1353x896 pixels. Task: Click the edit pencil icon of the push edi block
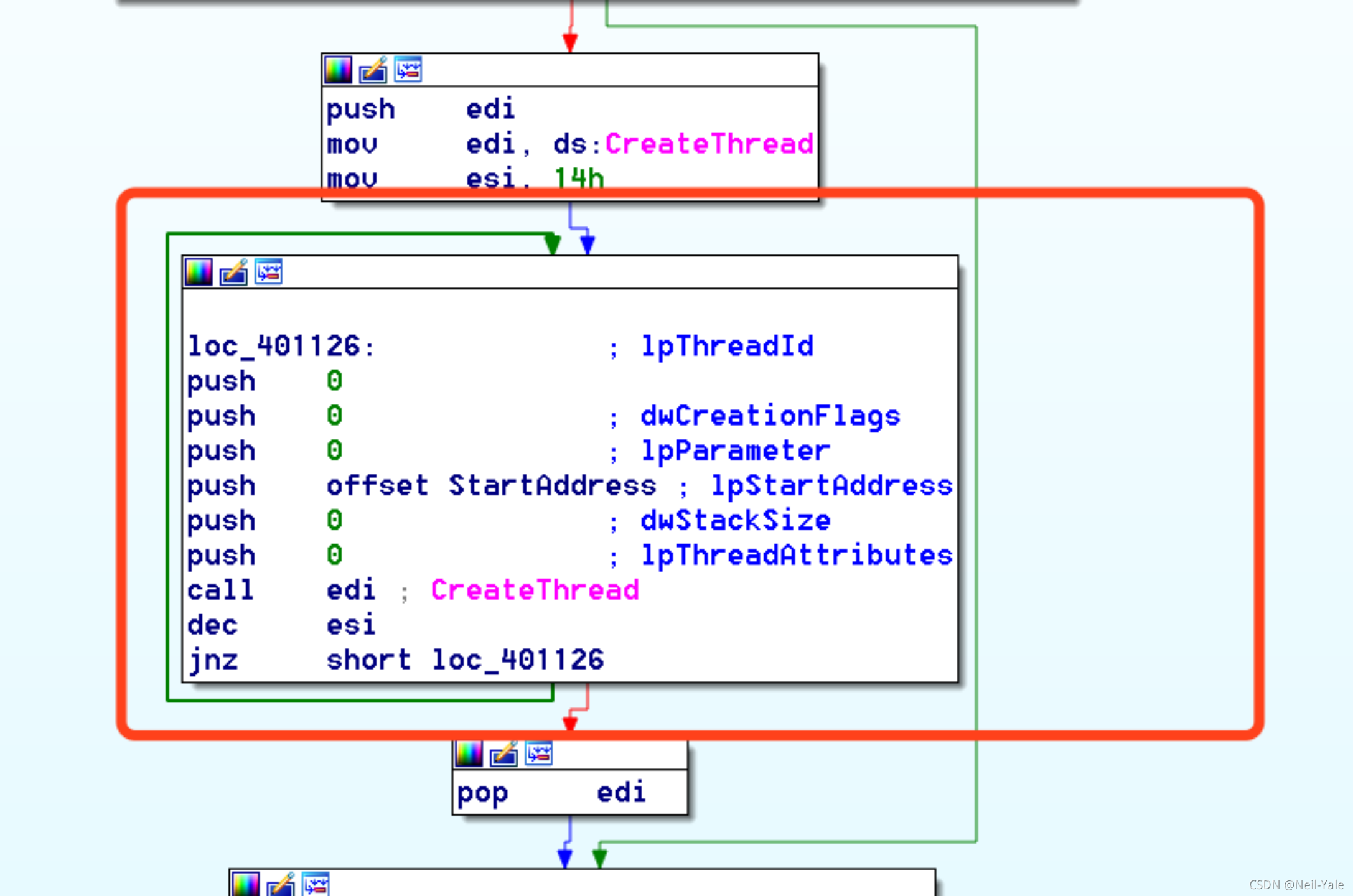click(x=373, y=70)
